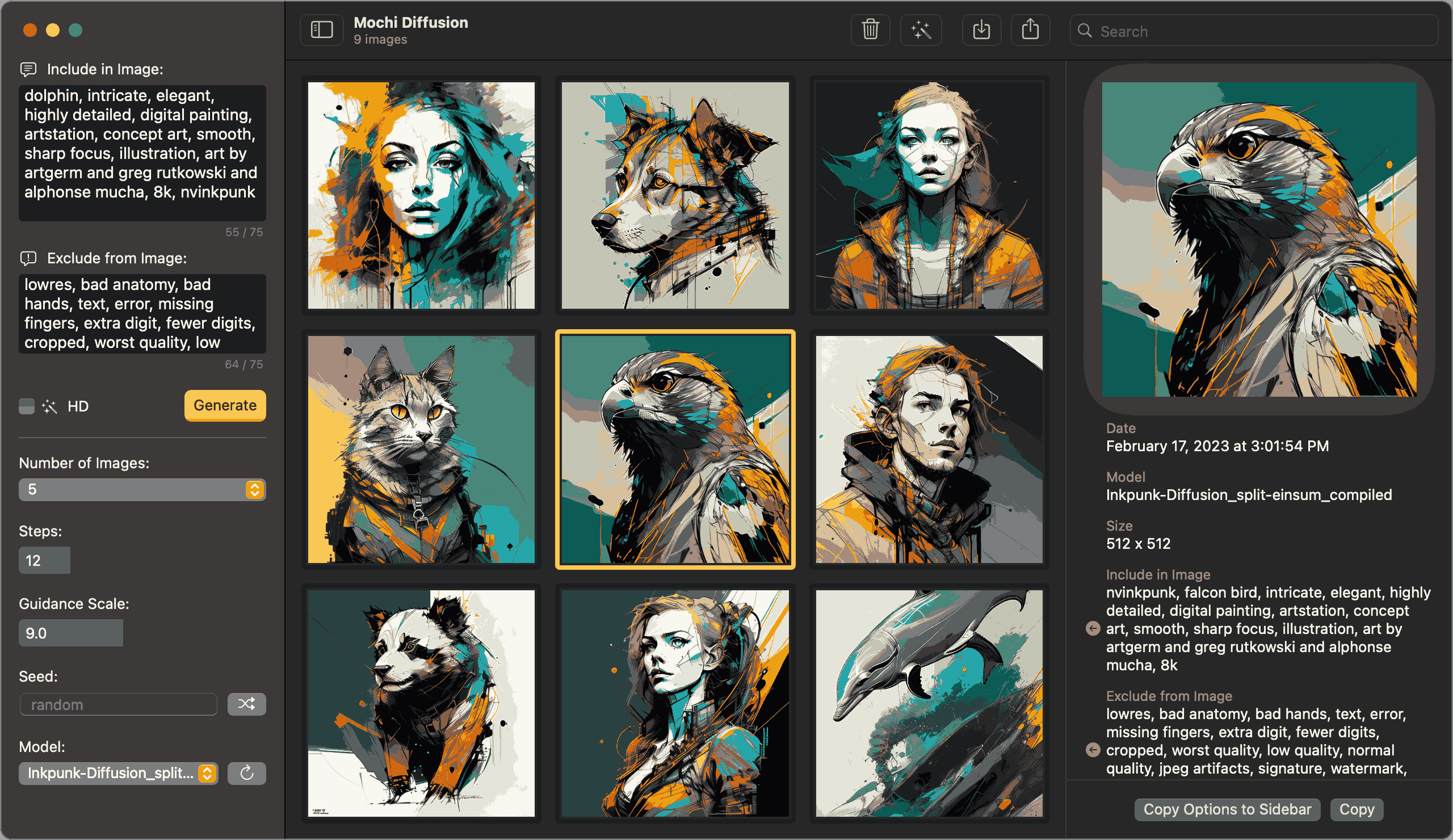Click the magic wand upscale toolbar icon
This screenshot has height=840, width=1453.
click(x=921, y=30)
